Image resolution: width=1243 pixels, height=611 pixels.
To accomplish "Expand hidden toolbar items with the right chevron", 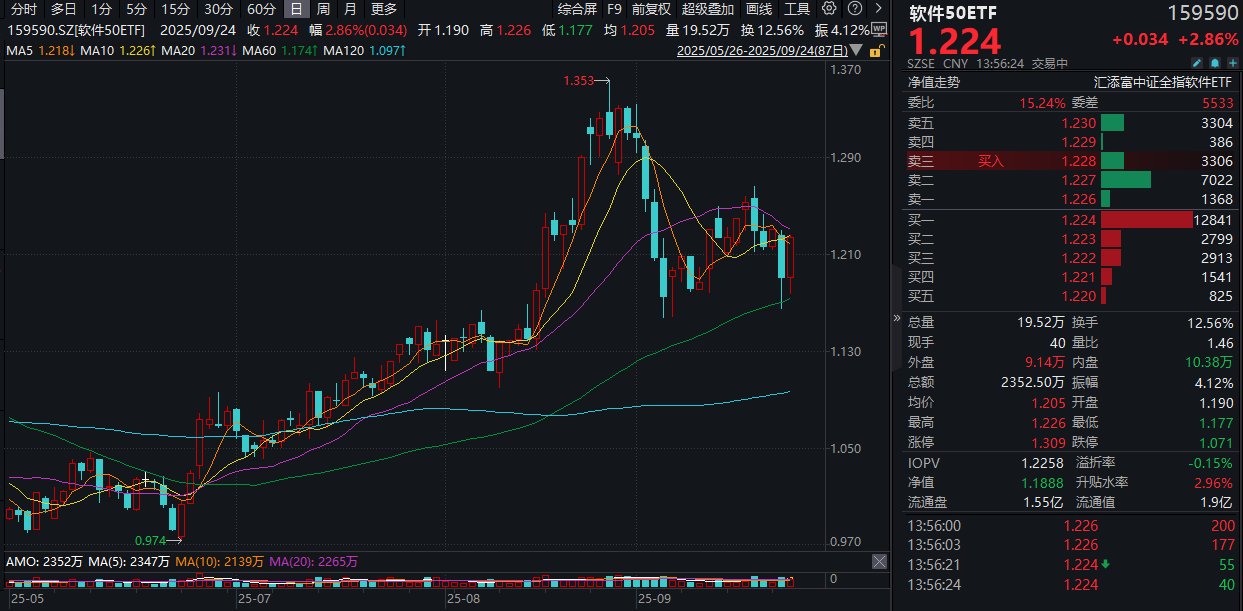I will 879,8.
